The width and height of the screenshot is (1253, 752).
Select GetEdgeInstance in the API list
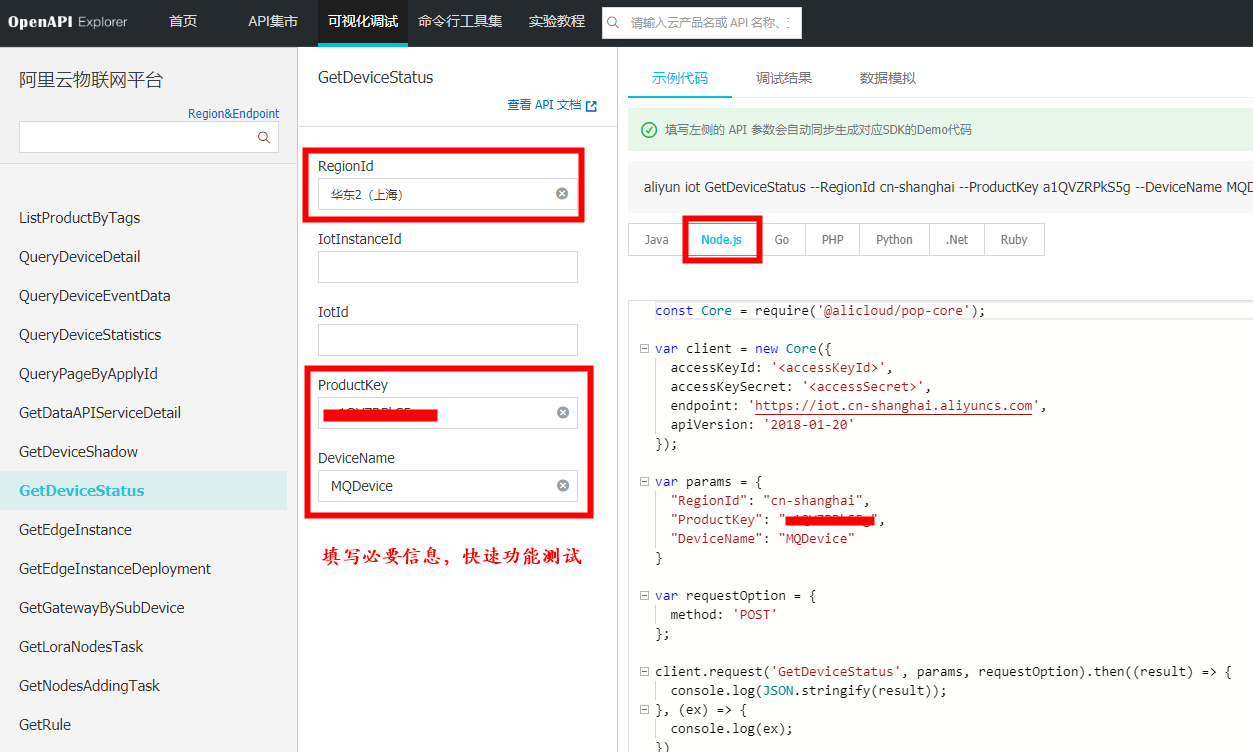coord(75,530)
